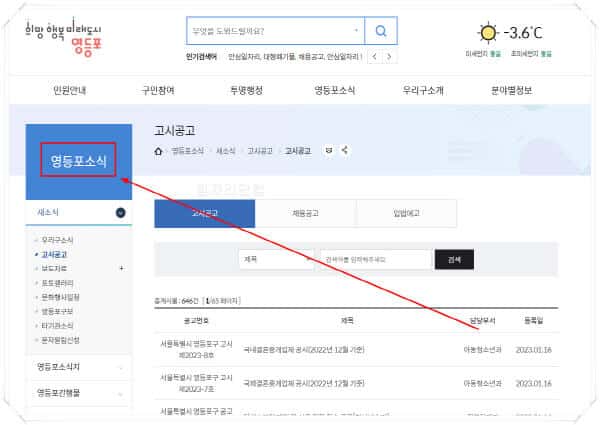Click the Yeongdeungpo logo at top left
The image size is (600, 425).
(x=64, y=37)
